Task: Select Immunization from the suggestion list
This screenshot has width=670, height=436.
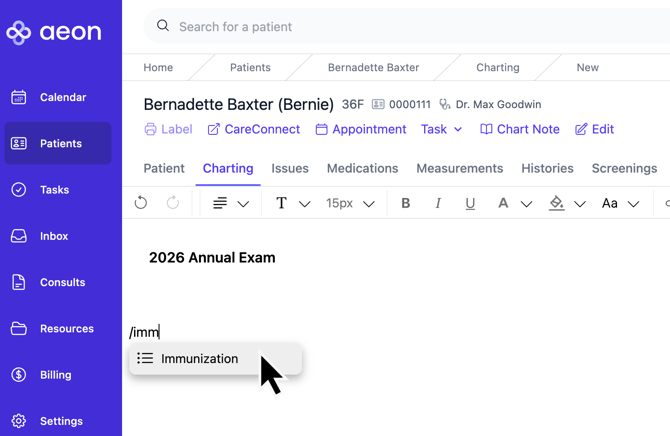Action: pos(200,358)
